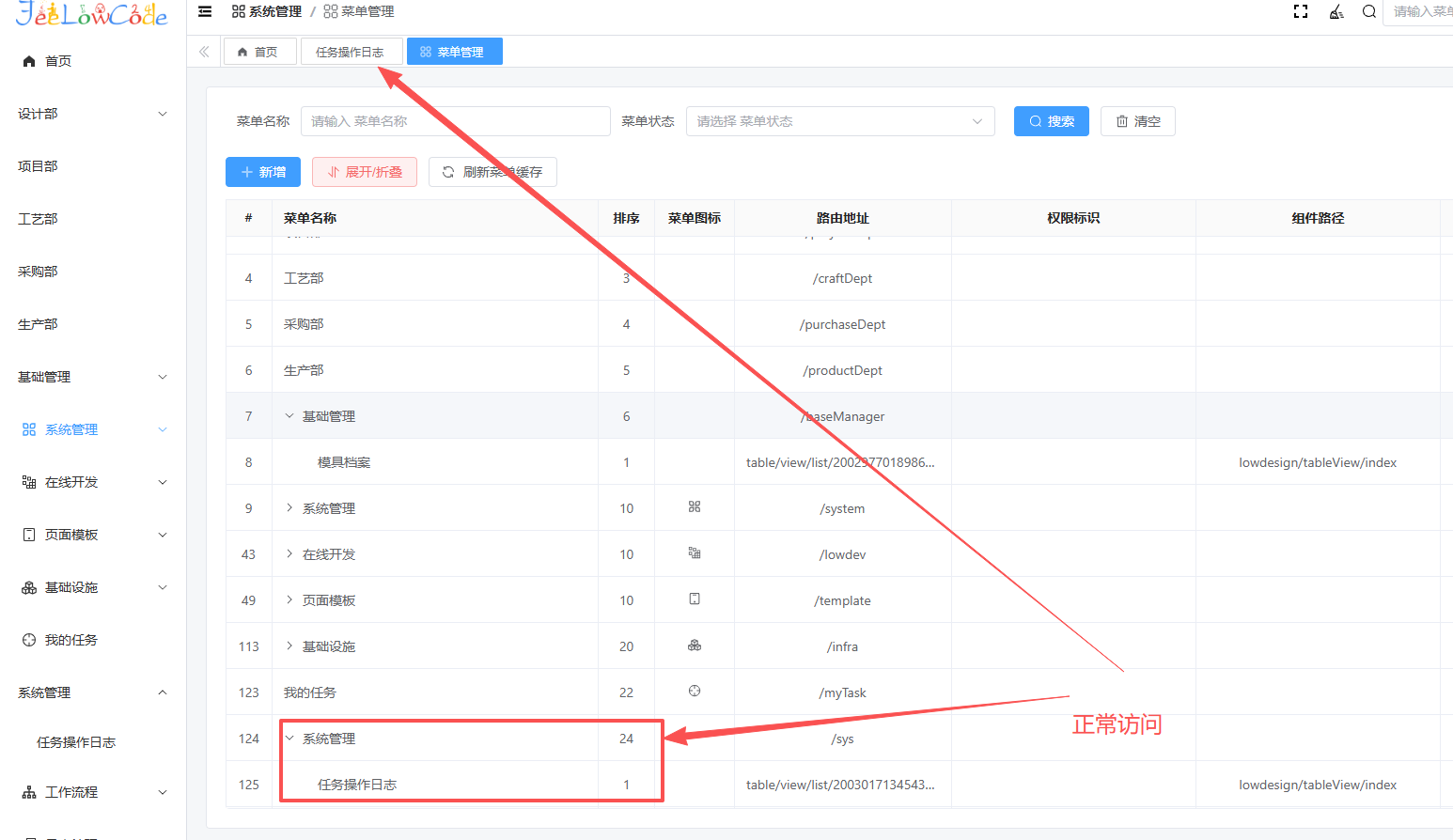Click the blue 搜索 button
The width and height of the screenshot is (1453, 840).
(x=1051, y=121)
